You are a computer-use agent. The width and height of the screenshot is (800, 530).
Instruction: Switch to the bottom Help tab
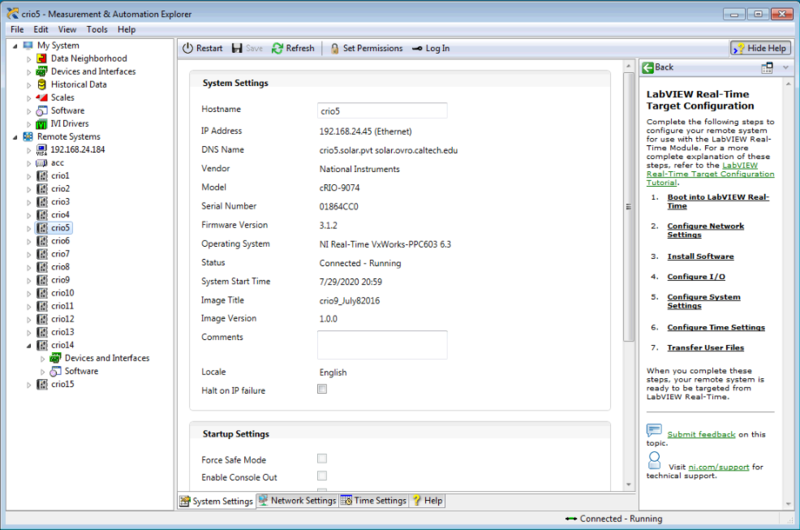[x=428, y=500]
